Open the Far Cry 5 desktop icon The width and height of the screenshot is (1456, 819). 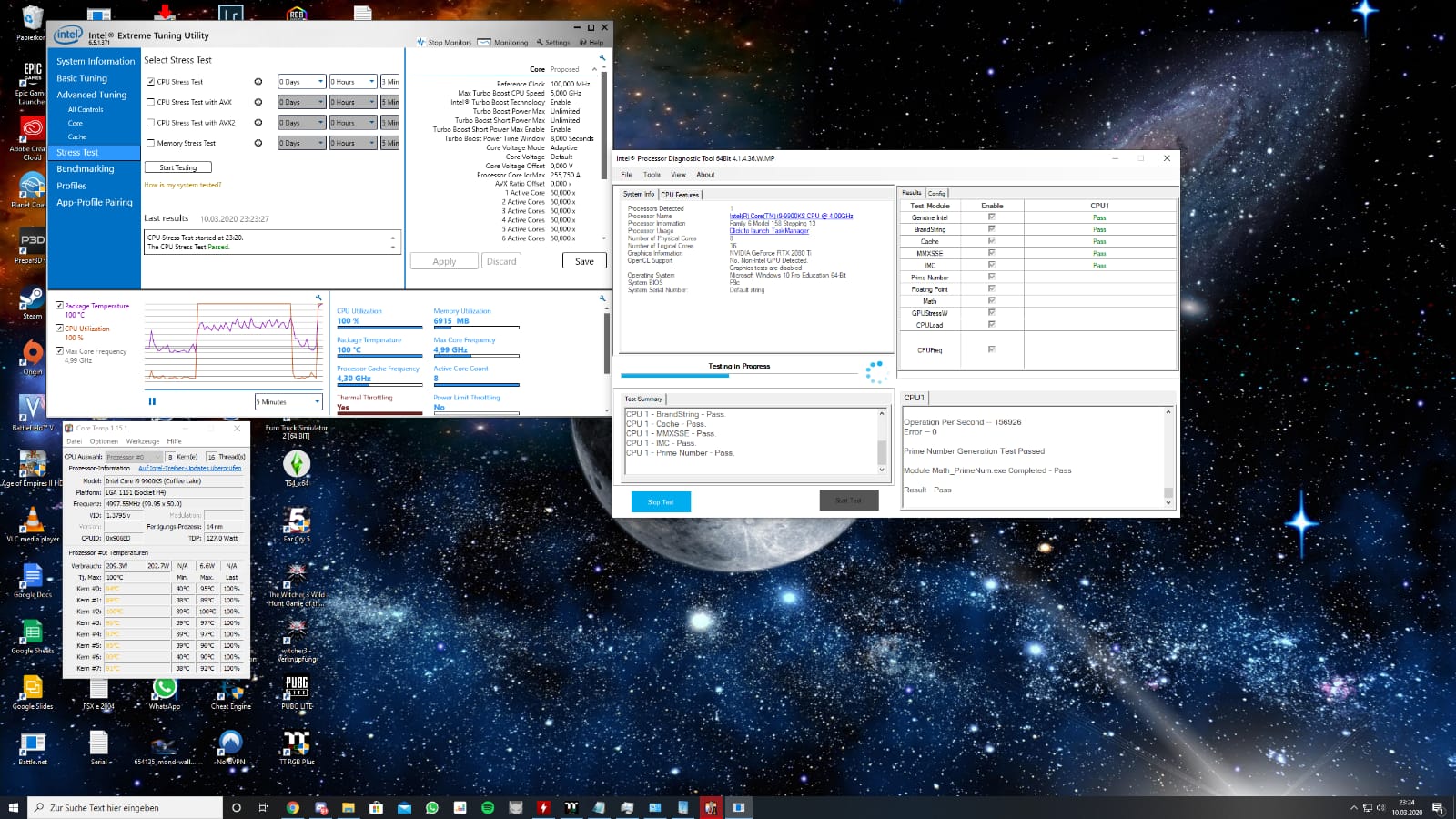coord(297,525)
